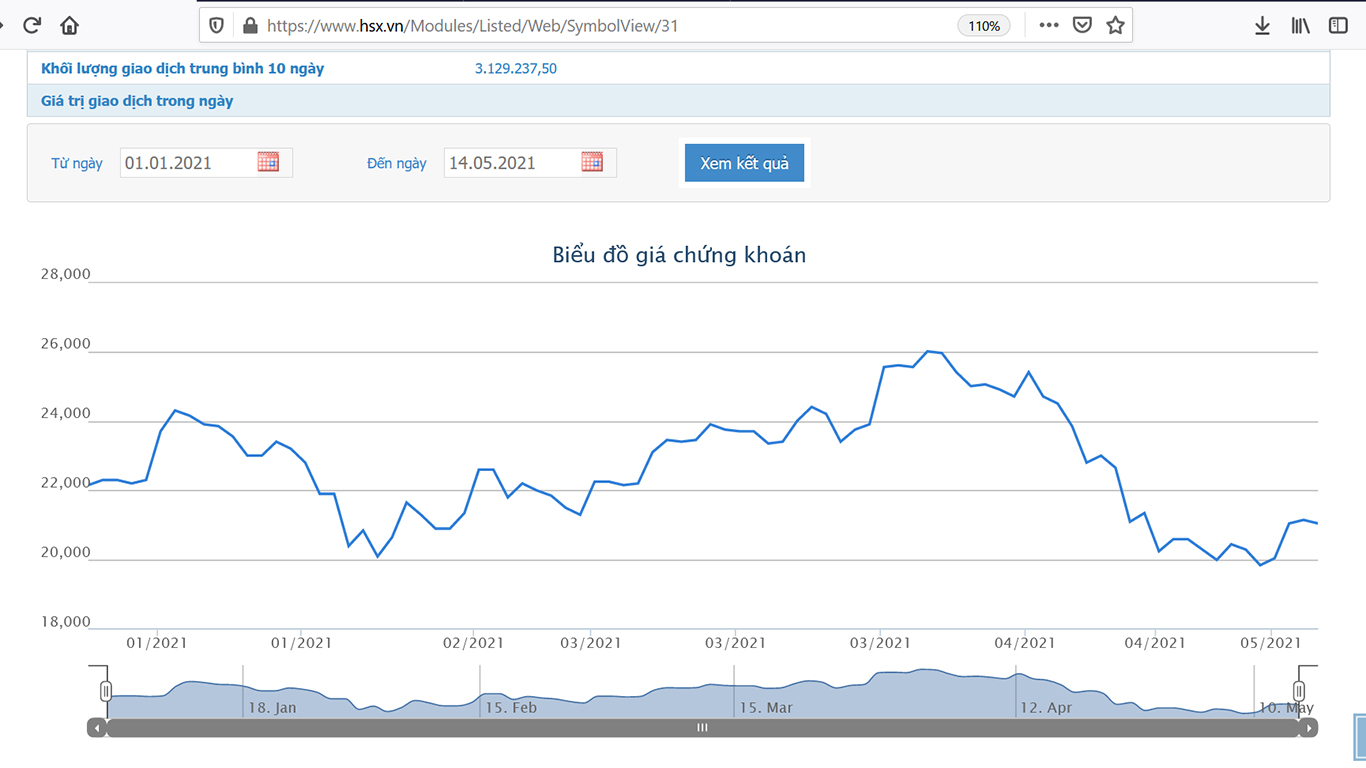Open the Downloads arrow icon
Screen dimensions: 1366x768
[1262, 25]
